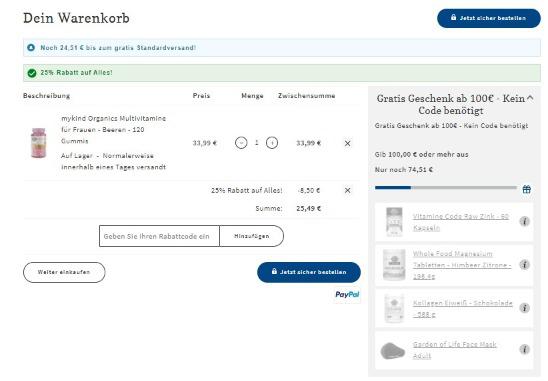Image resolution: width=548 pixels, height=381 pixels.
Task: Open Vitamine Code Raw Zink product link
Action: [x=461, y=222]
